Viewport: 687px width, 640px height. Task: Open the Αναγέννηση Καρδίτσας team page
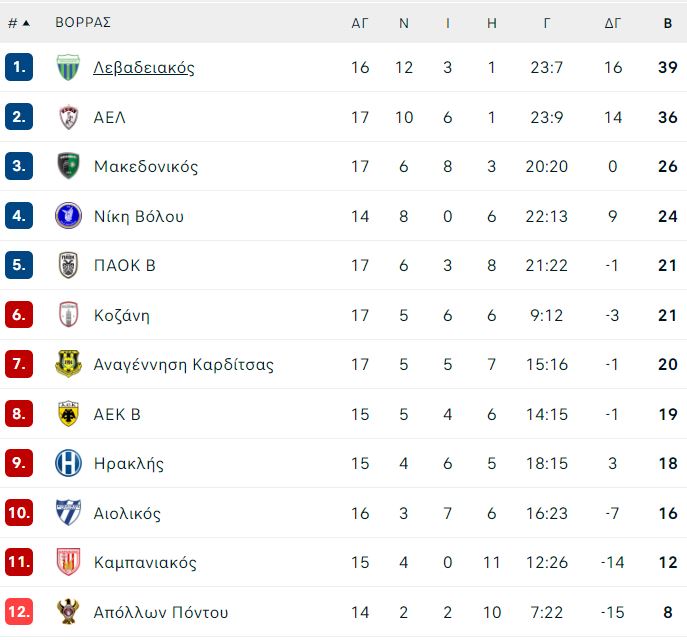click(184, 365)
